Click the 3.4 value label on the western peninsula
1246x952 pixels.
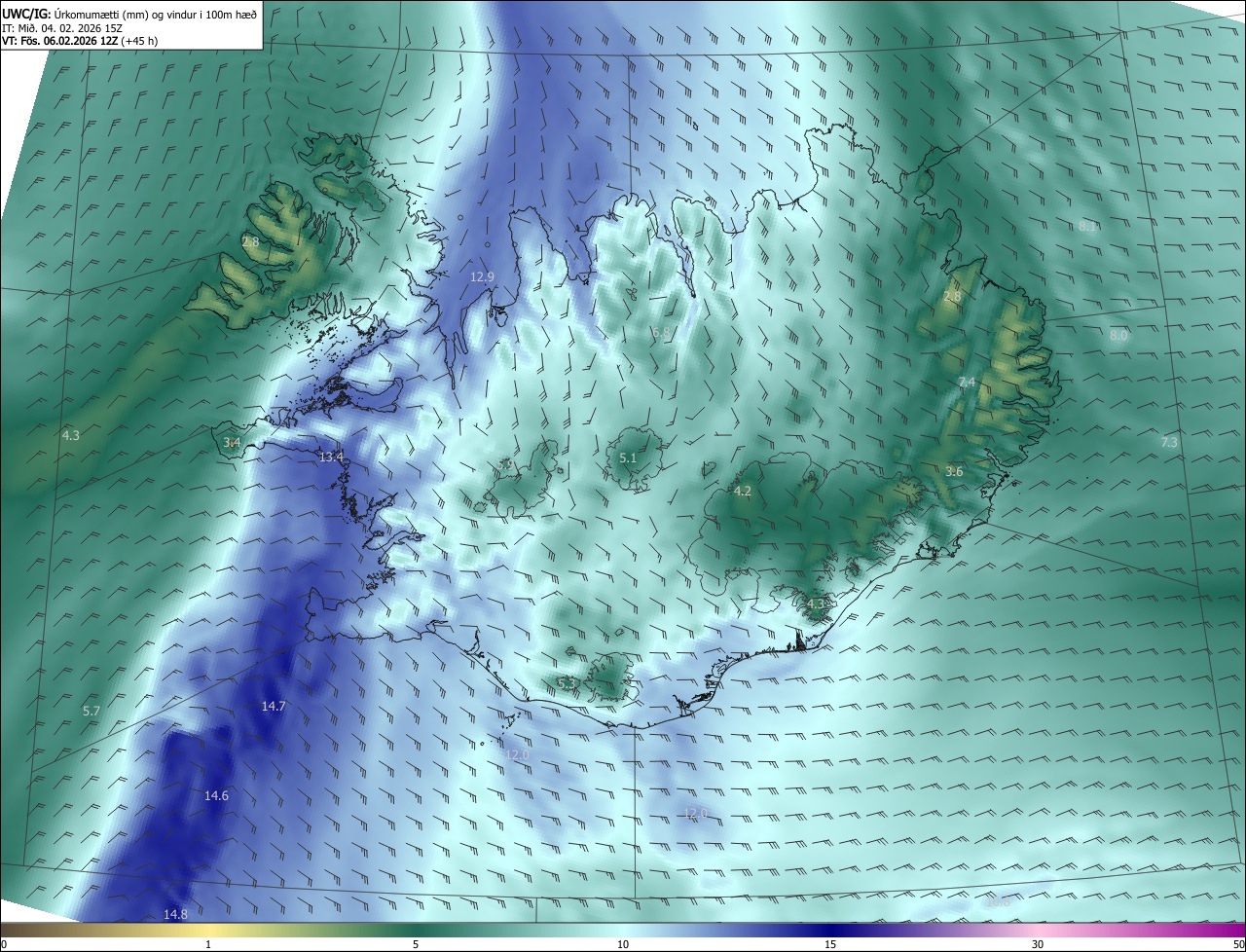(x=232, y=443)
